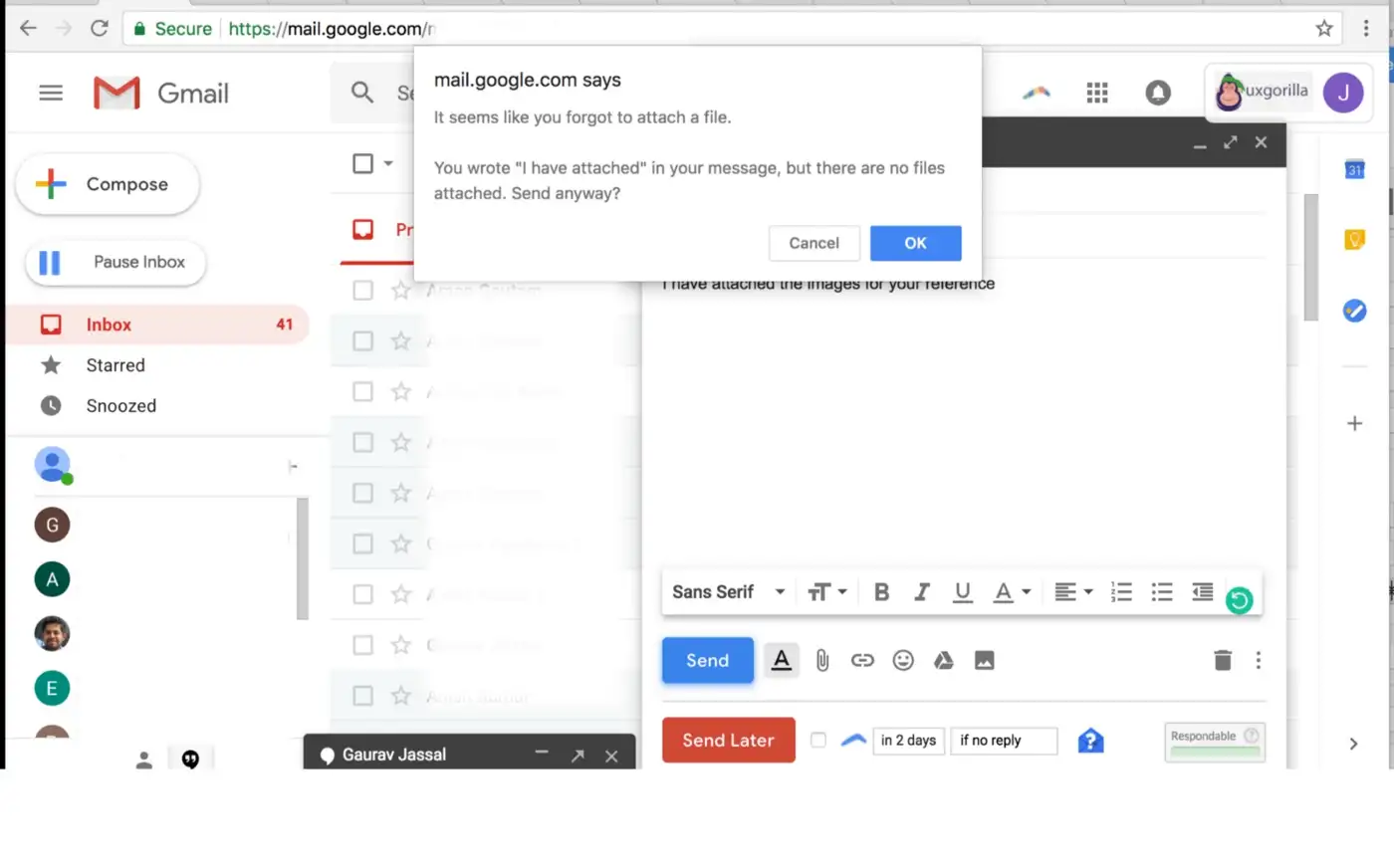Apply underline formatting

[962, 592]
